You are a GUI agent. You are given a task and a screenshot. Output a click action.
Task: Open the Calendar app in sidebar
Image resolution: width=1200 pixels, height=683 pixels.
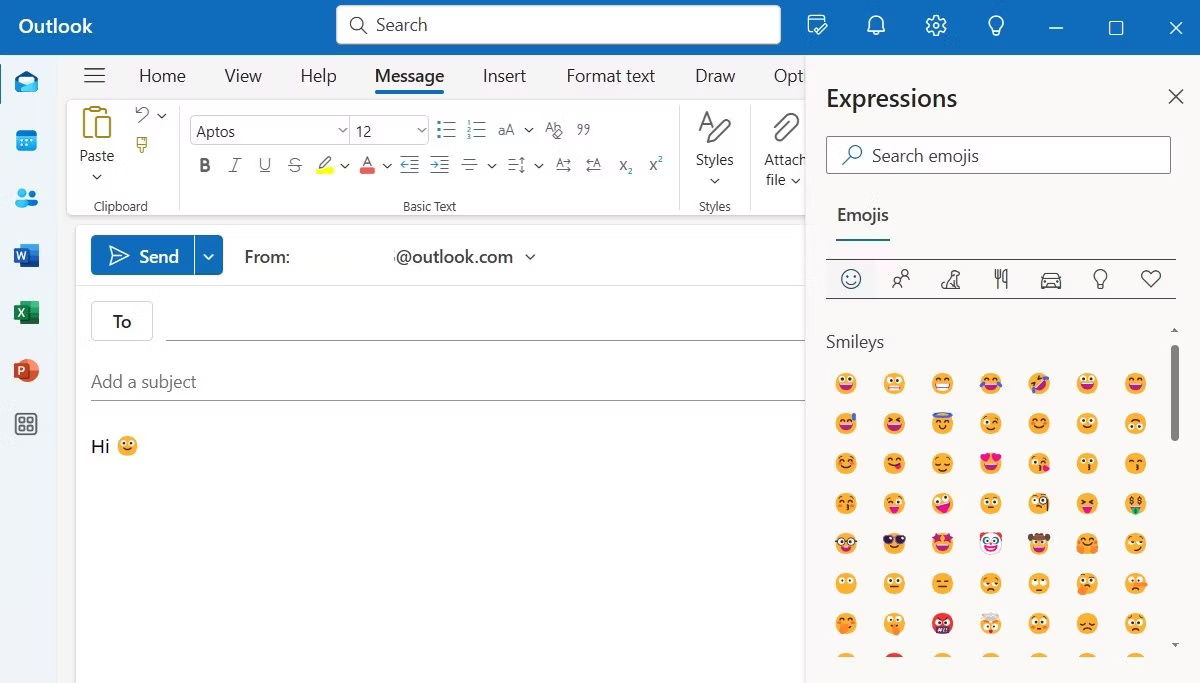click(27, 141)
